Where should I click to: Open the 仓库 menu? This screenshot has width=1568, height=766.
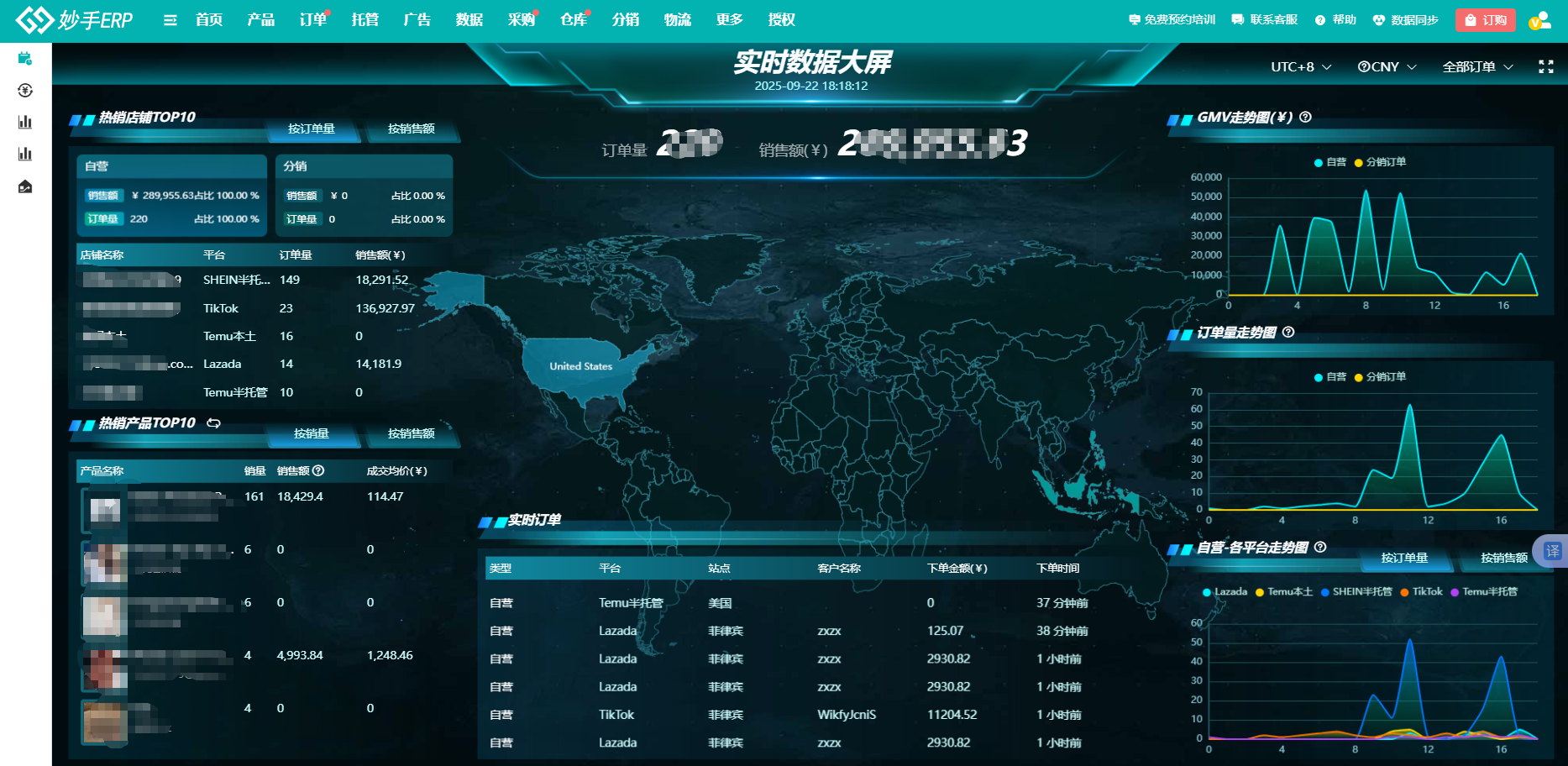coord(574,20)
